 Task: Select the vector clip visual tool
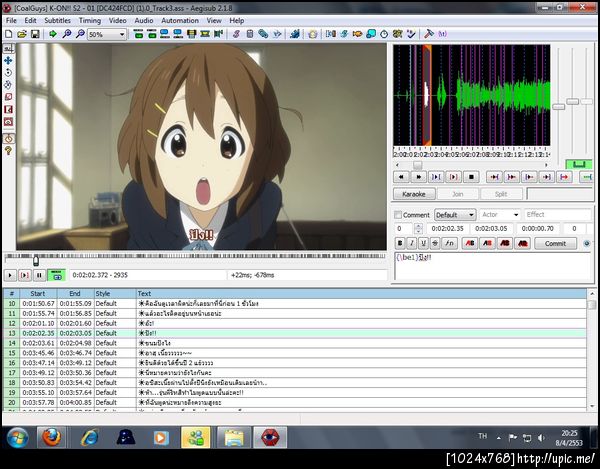[8, 122]
